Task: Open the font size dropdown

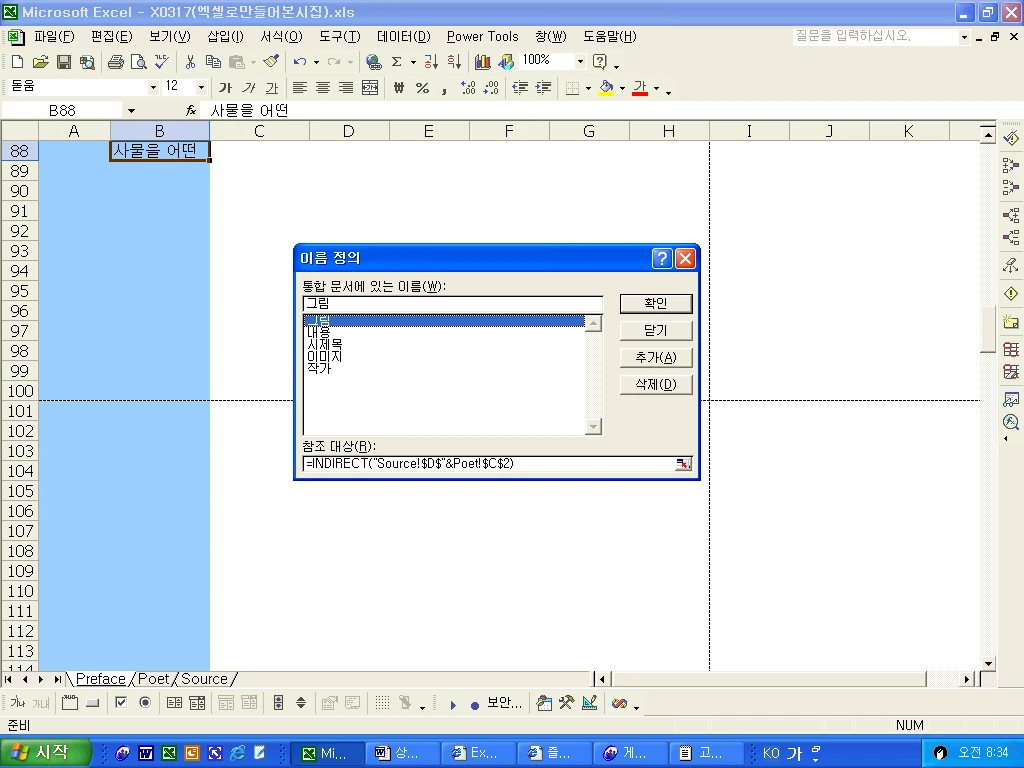Action: [201, 87]
